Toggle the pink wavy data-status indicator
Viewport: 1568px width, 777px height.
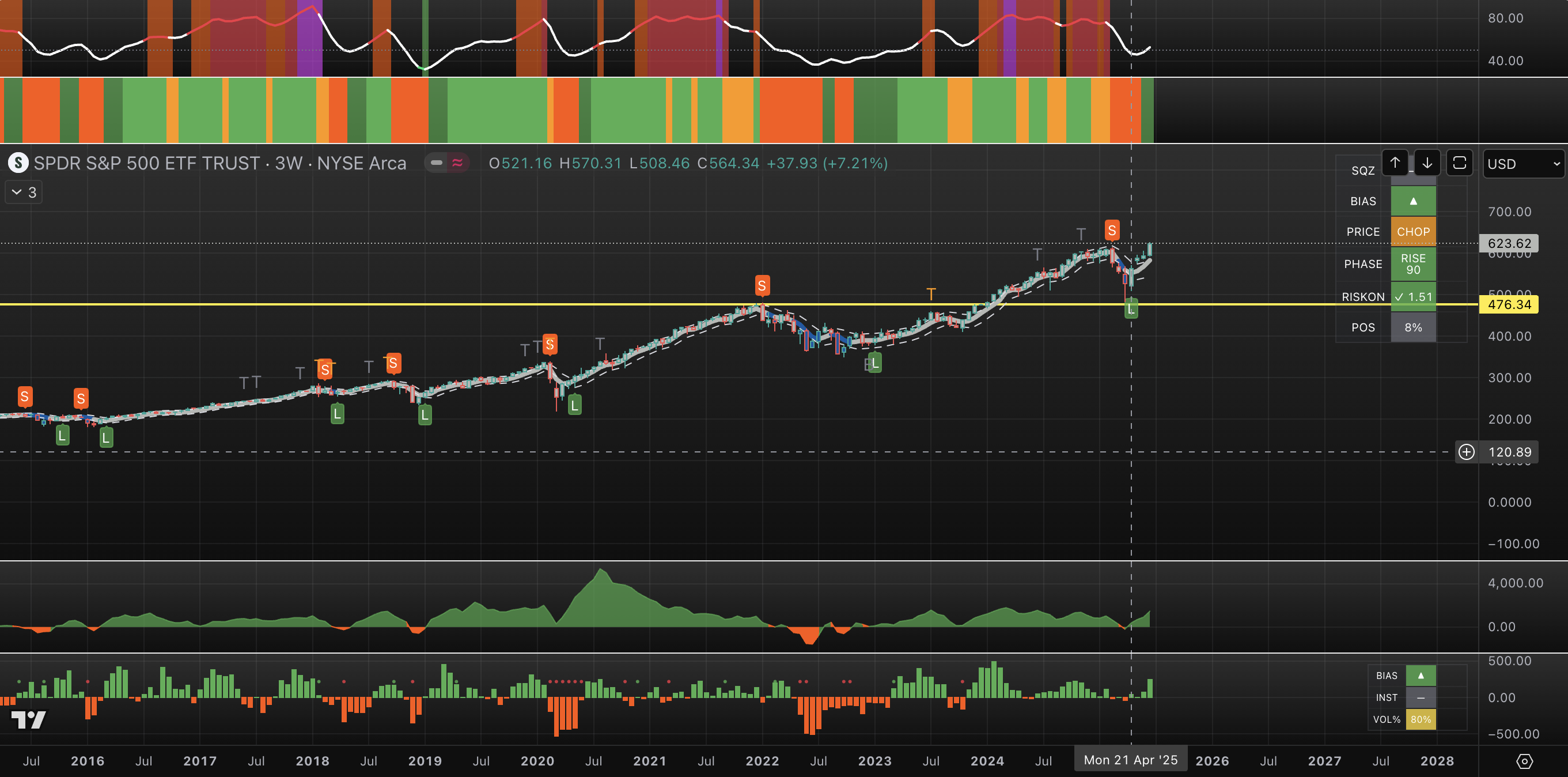pos(457,163)
